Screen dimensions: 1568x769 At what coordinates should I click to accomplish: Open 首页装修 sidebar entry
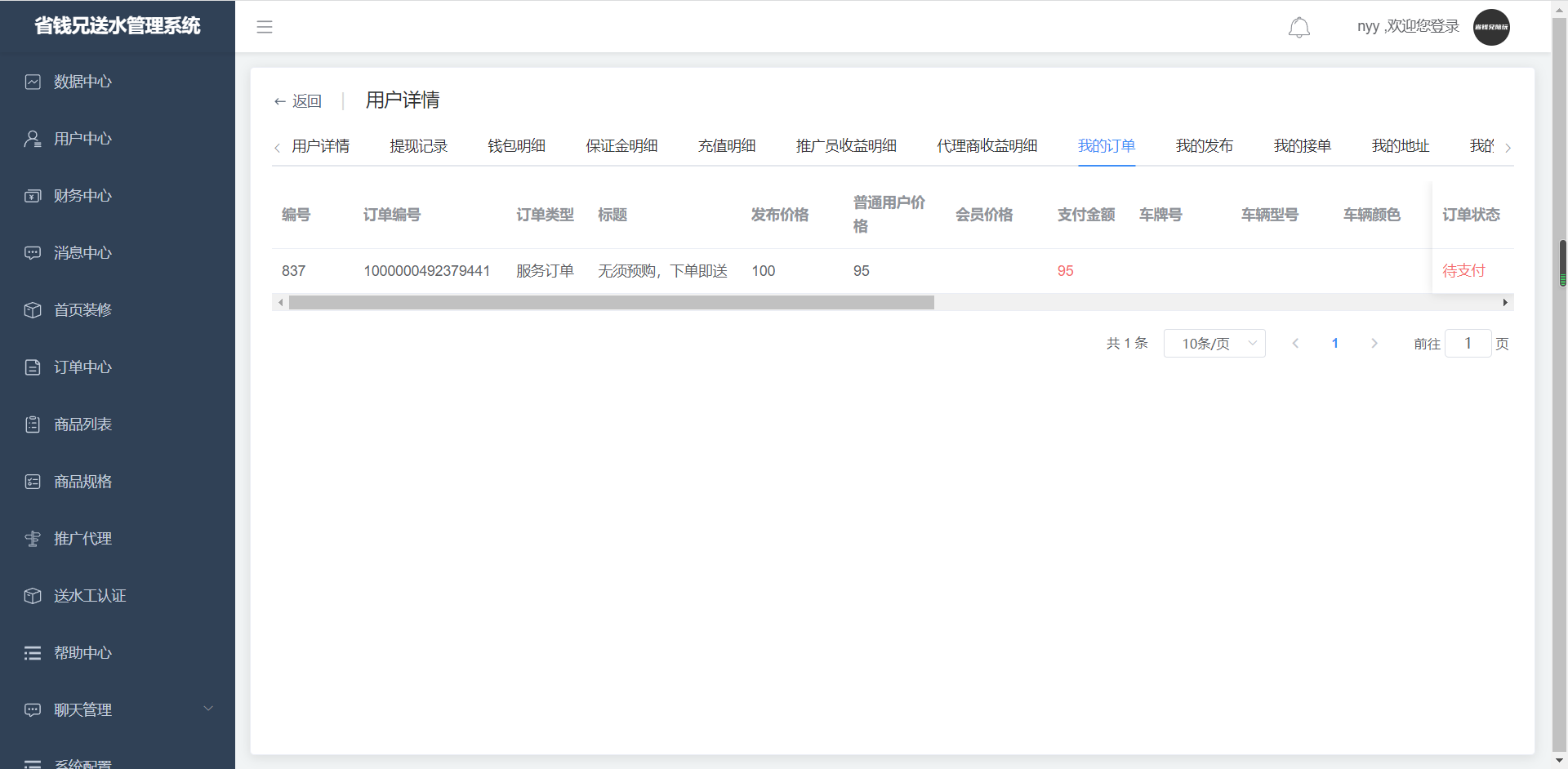point(82,310)
